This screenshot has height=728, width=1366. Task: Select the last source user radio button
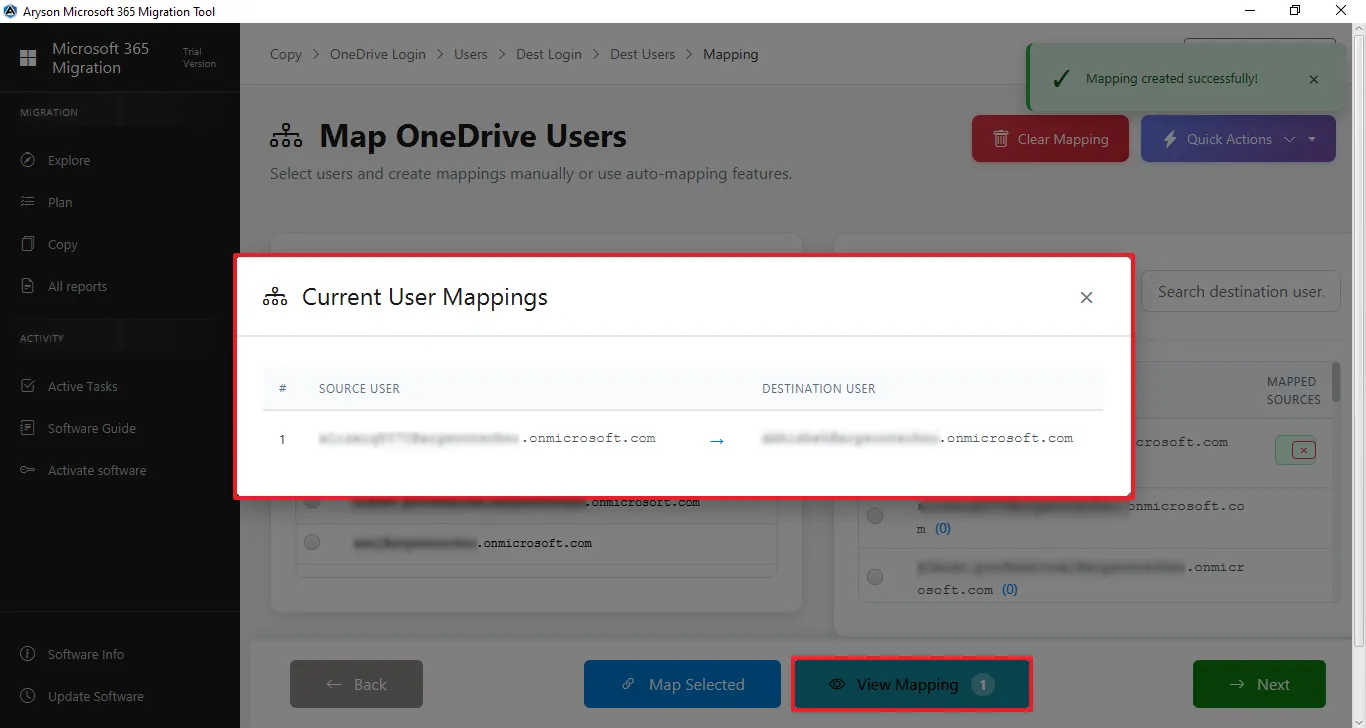coord(311,542)
